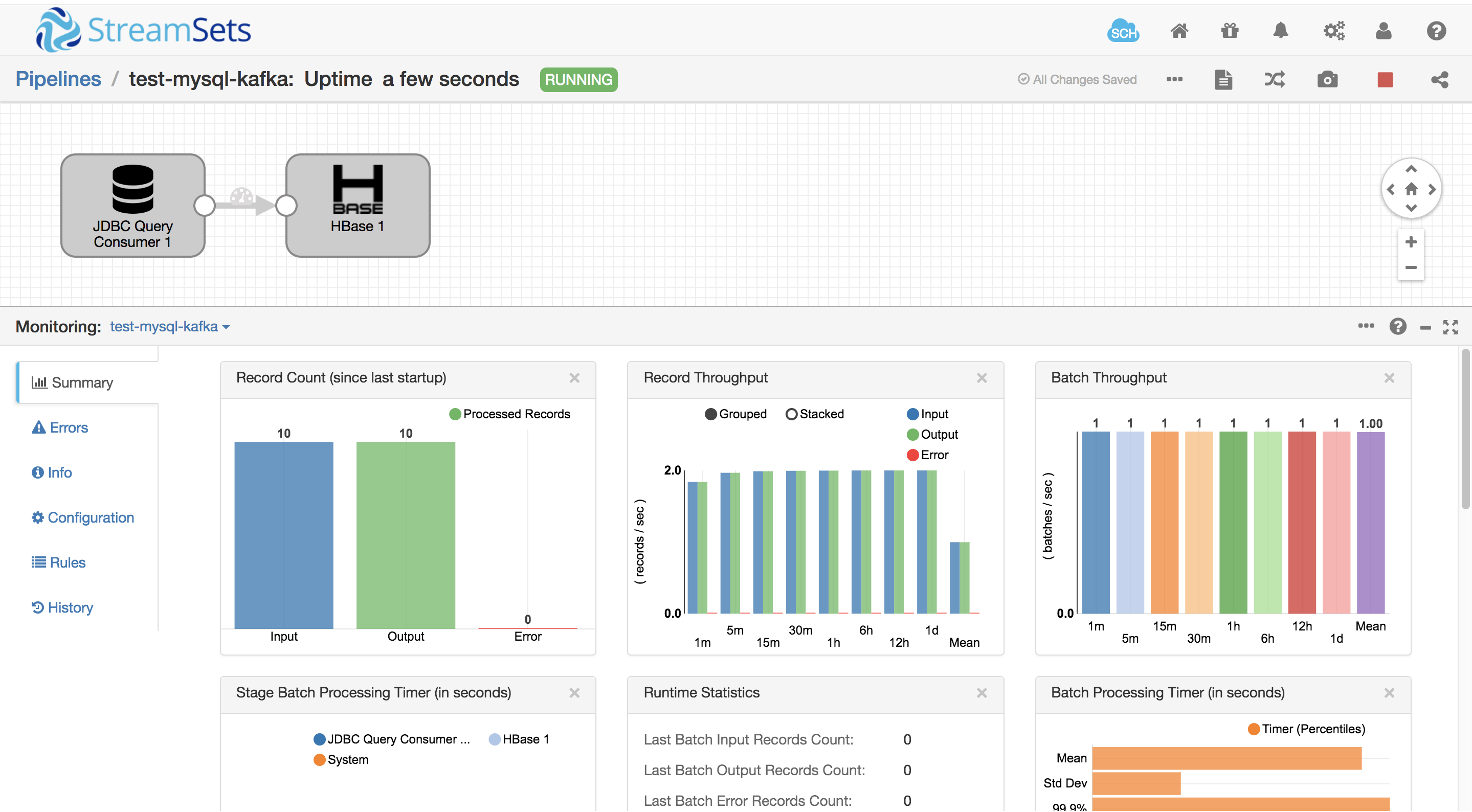Click the canvas zoom in plus button

point(1411,242)
